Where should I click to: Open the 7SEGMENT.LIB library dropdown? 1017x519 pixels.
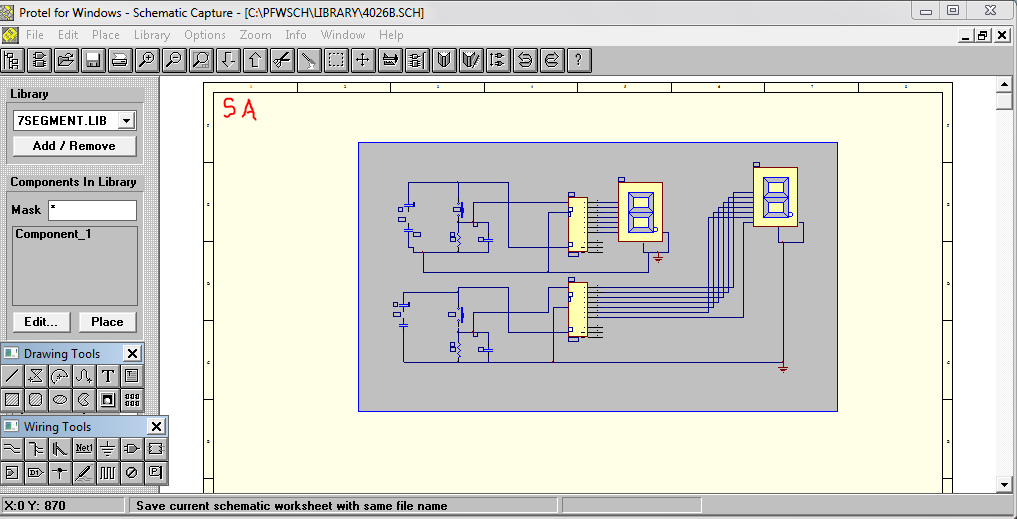[x=126, y=120]
